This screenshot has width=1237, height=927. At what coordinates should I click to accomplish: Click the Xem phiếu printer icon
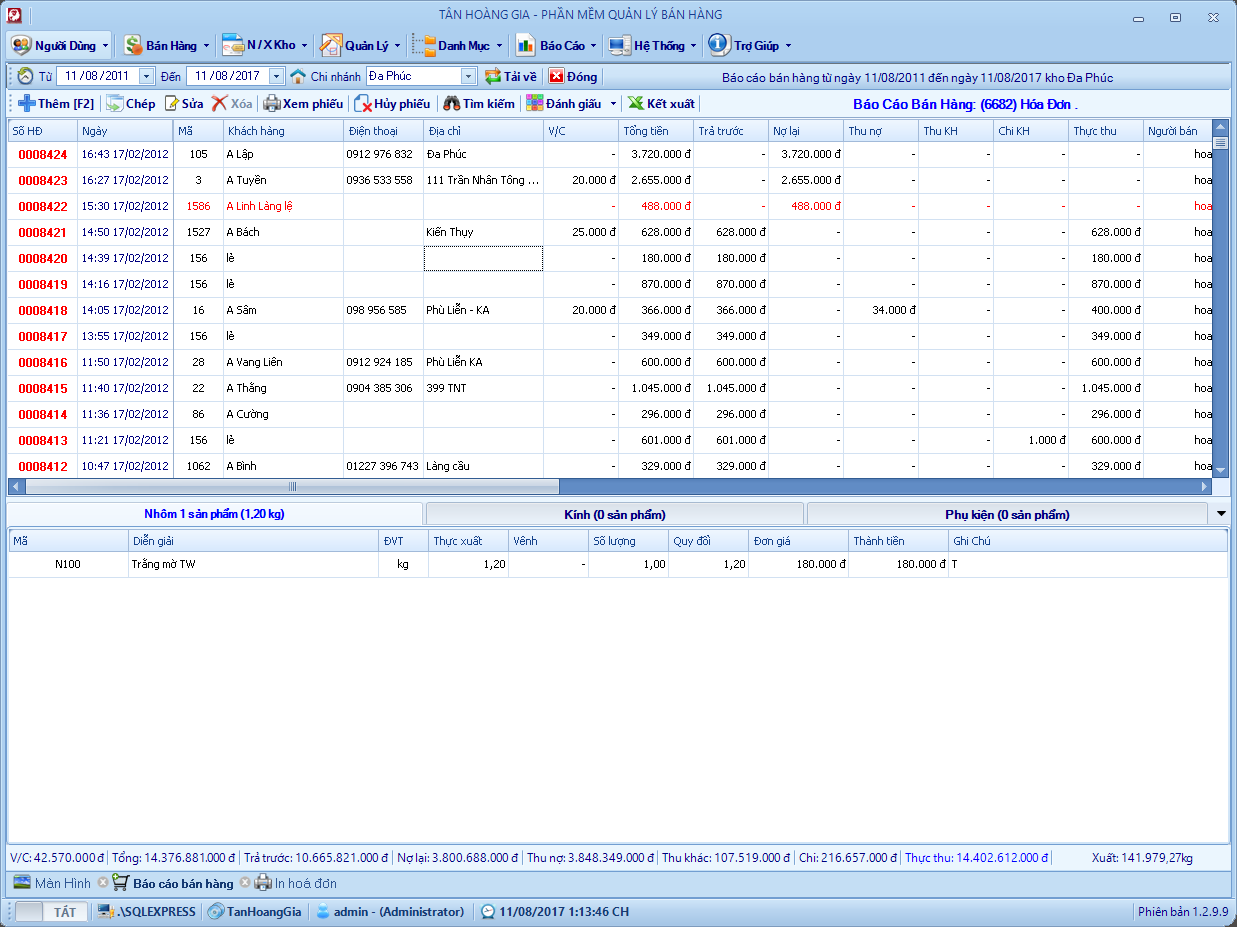272,104
